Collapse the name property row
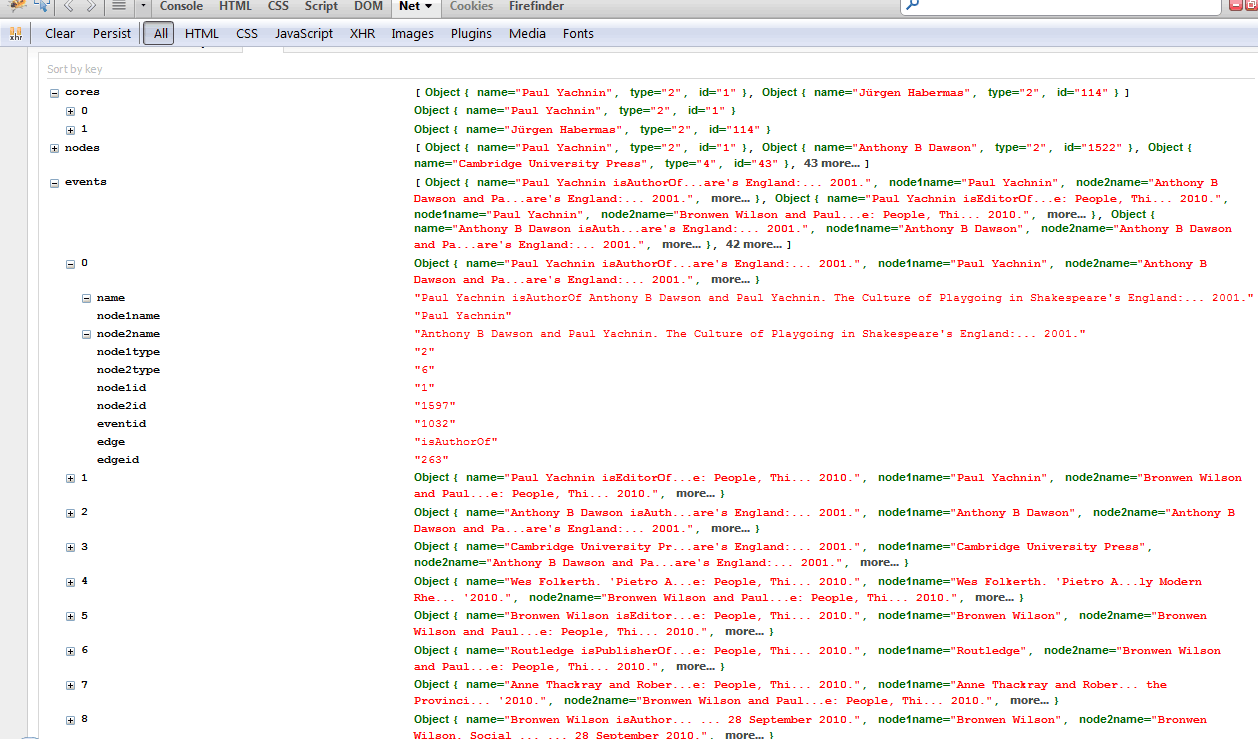Viewport: 1258px width, 739px height. tap(87, 298)
